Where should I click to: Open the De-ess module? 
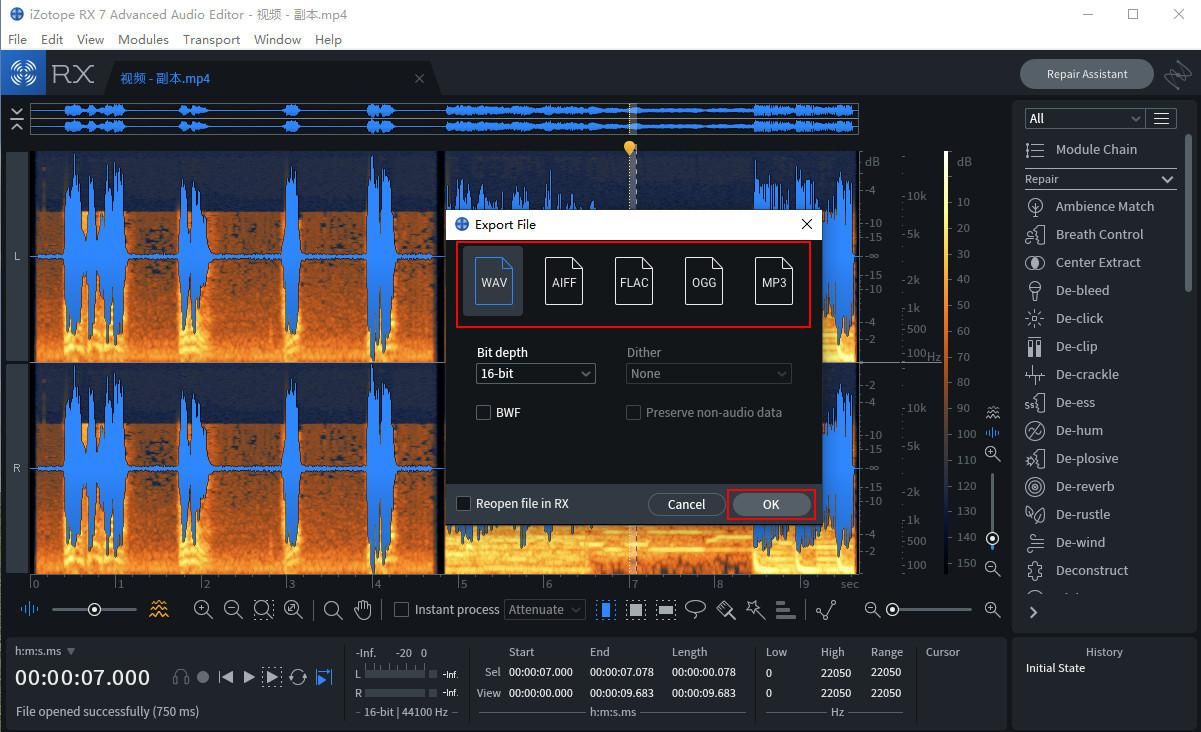click(x=1061, y=402)
